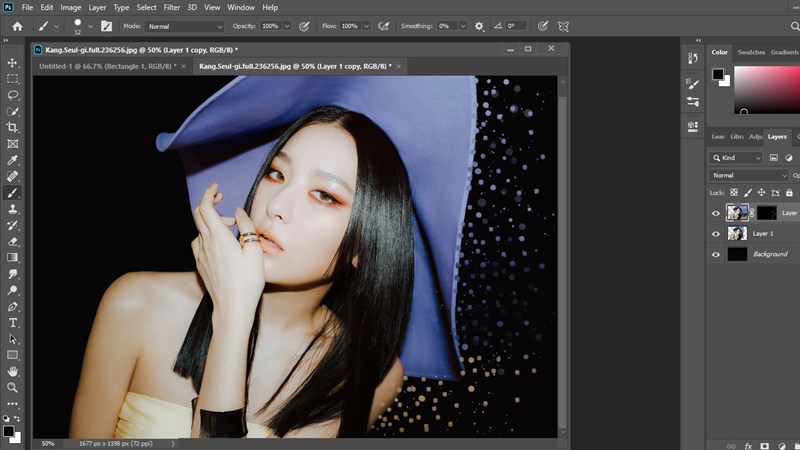
Task: Select the Smudge tool
Action: coord(12,274)
